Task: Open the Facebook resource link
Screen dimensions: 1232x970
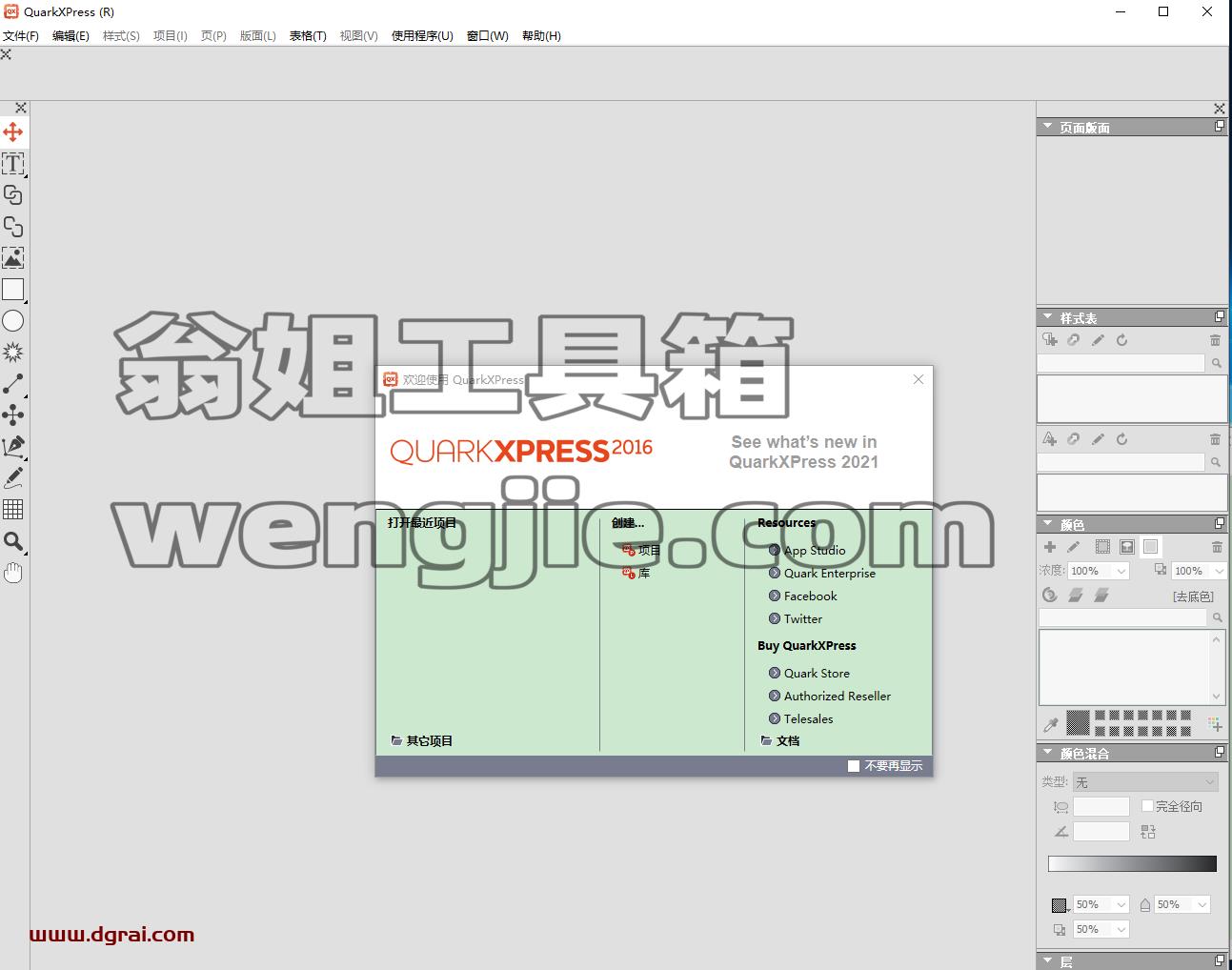Action: click(x=803, y=596)
